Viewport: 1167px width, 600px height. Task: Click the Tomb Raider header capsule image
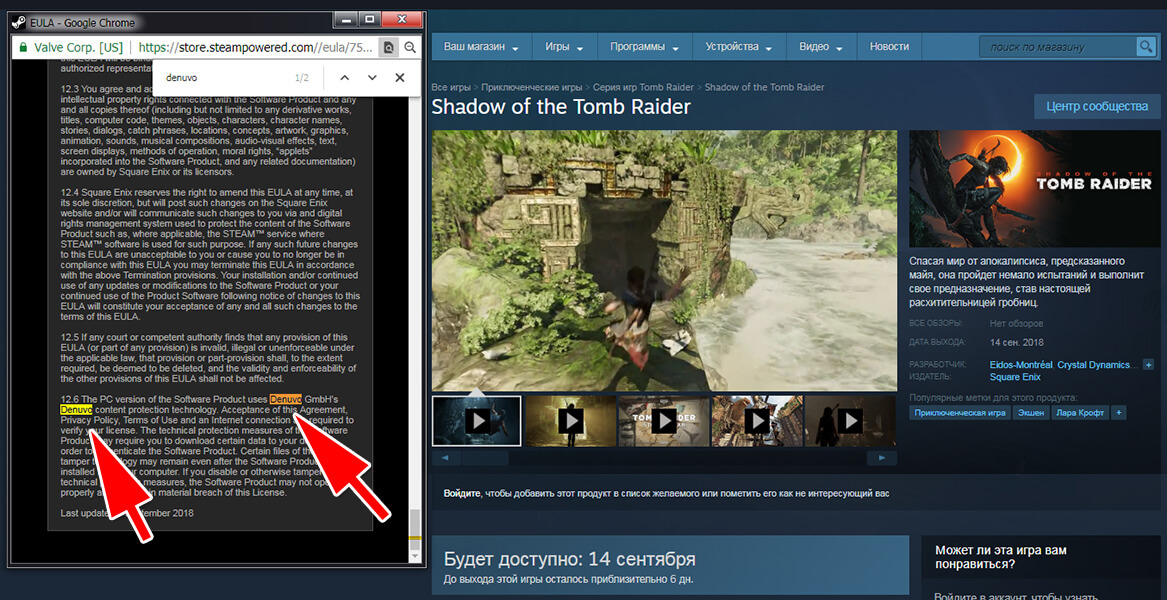pyautogui.click(x=1035, y=189)
